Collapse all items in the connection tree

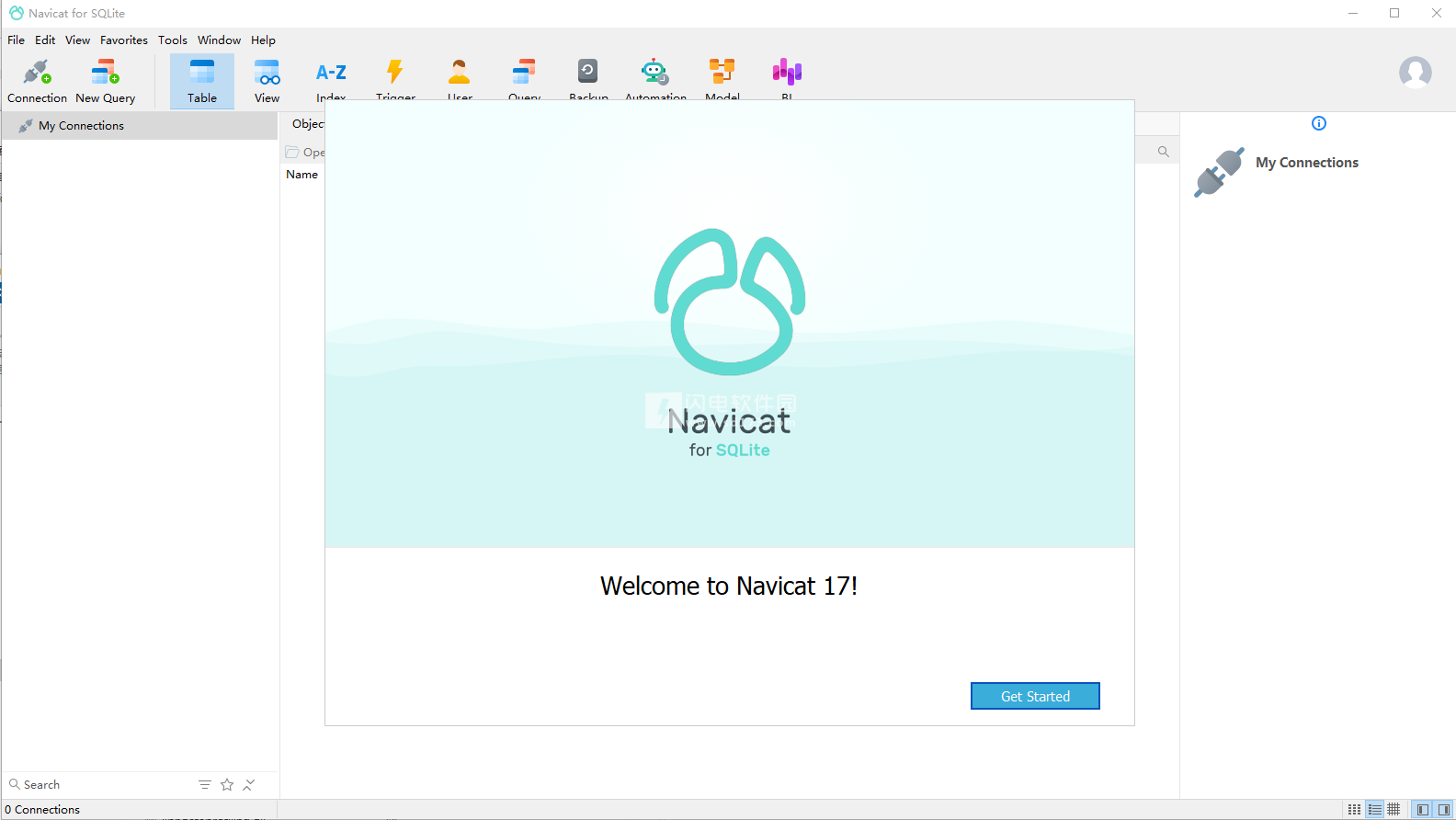click(x=249, y=784)
